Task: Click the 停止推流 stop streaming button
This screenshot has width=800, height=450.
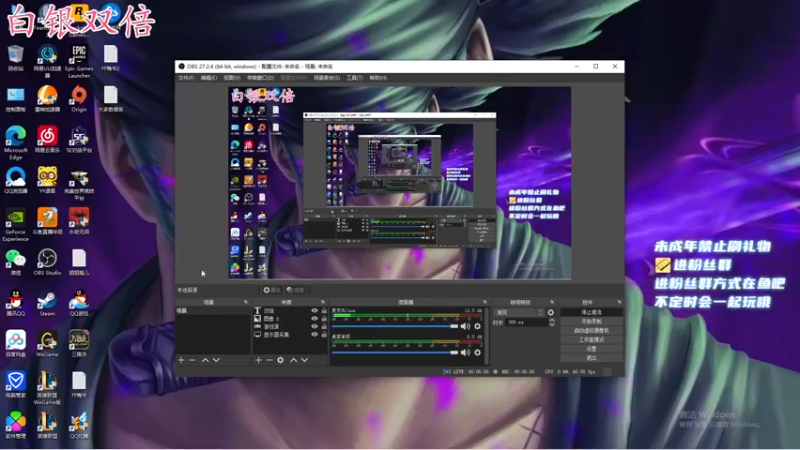Action: (591, 312)
